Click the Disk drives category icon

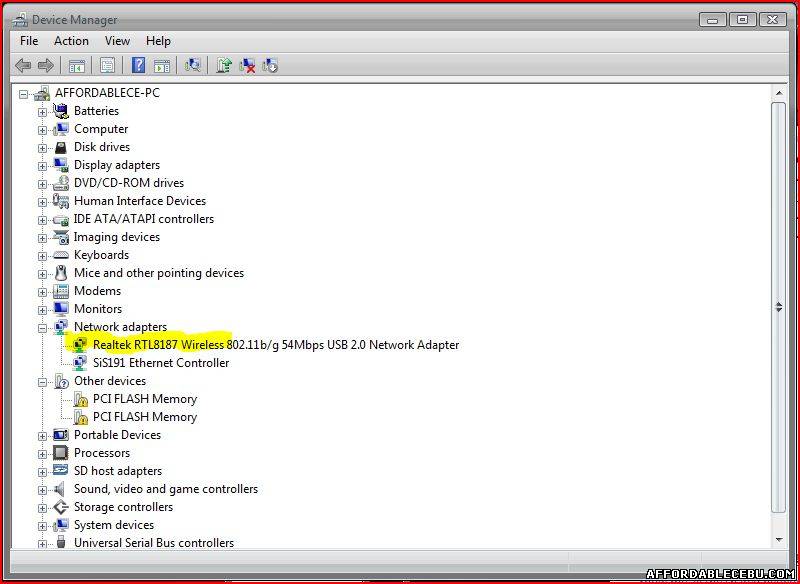point(61,147)
